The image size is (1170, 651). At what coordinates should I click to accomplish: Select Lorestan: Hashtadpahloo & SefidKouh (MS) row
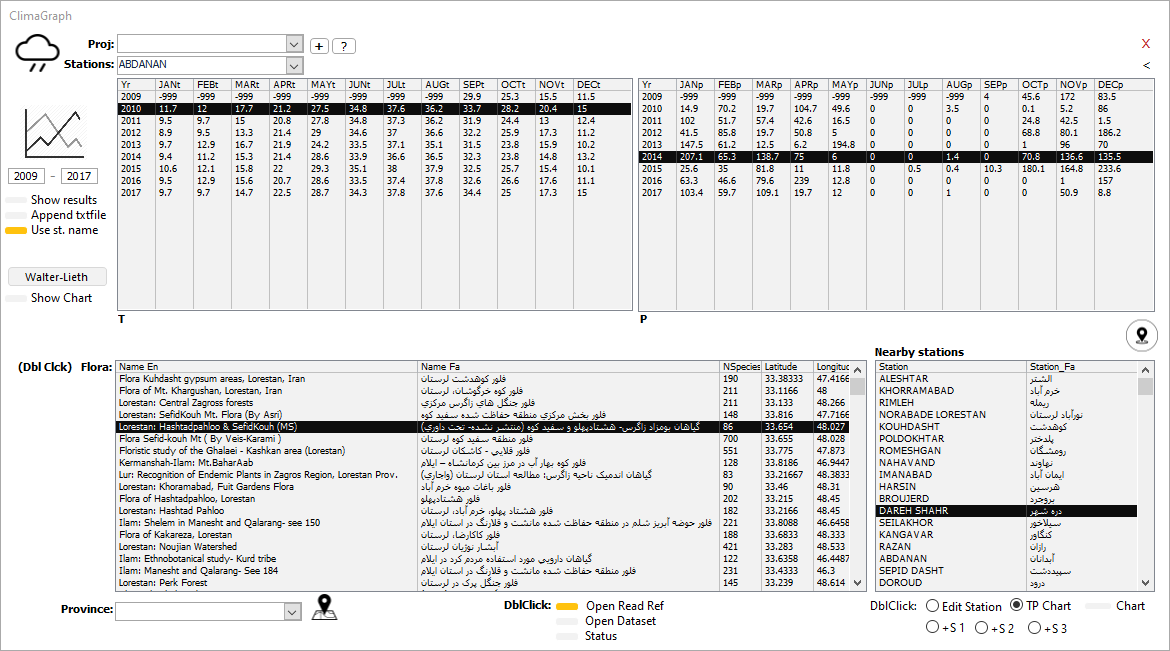point(484,427)
